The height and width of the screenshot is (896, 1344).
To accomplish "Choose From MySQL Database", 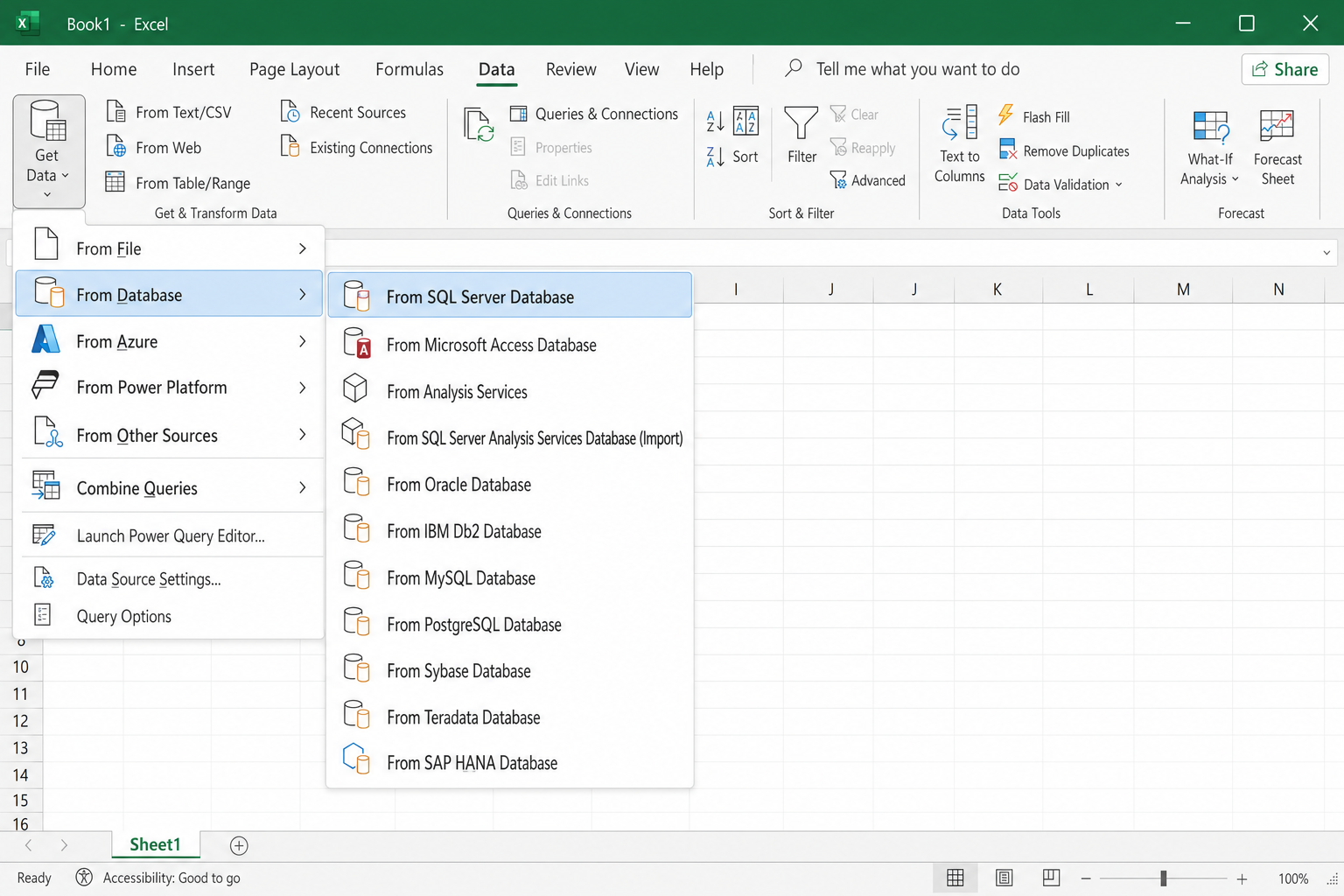I will point(509,577).
